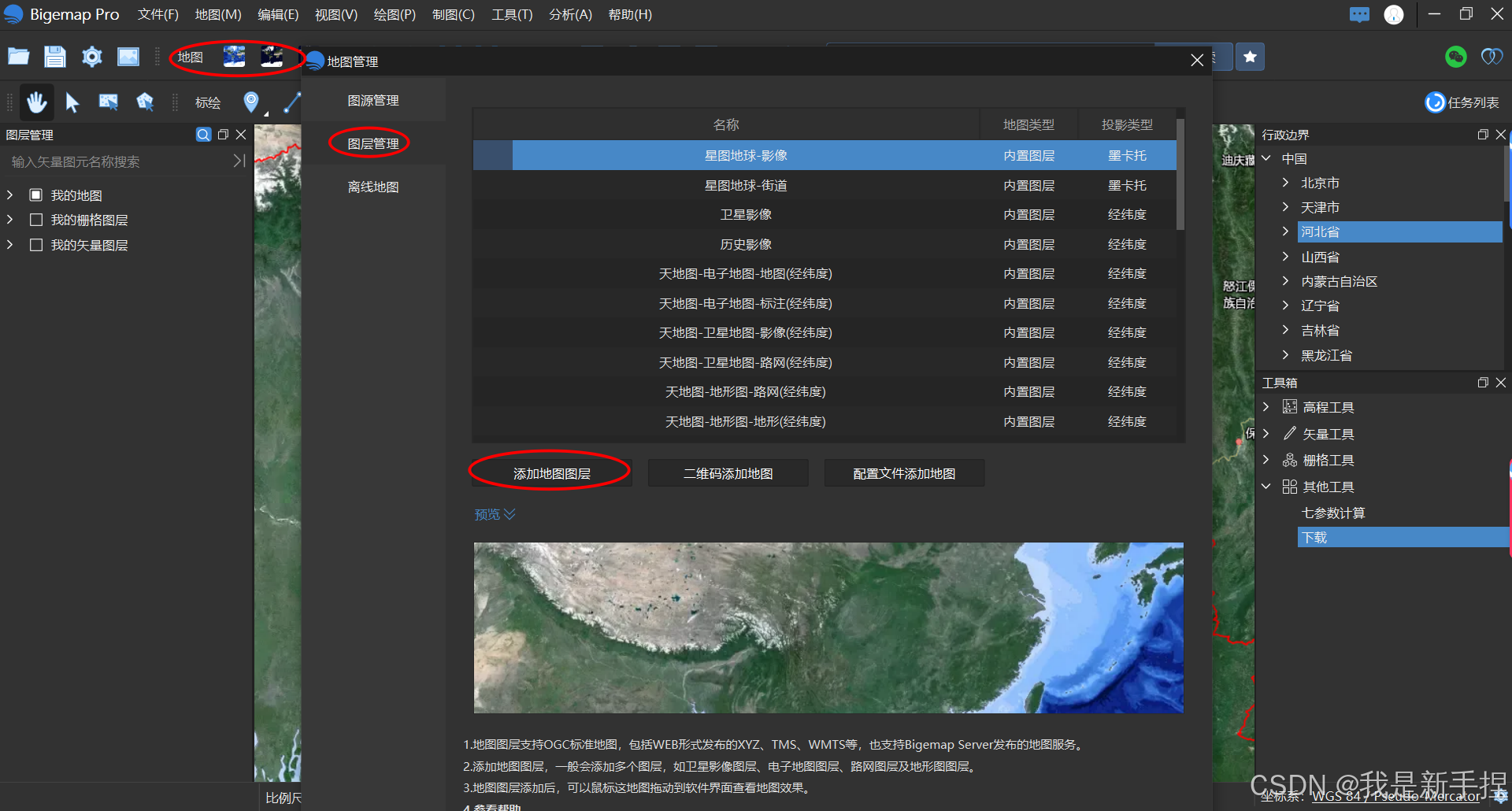This screenshot has height=811, width=1512.
Task: Open the WeChat green icon
Action: 1456,57
